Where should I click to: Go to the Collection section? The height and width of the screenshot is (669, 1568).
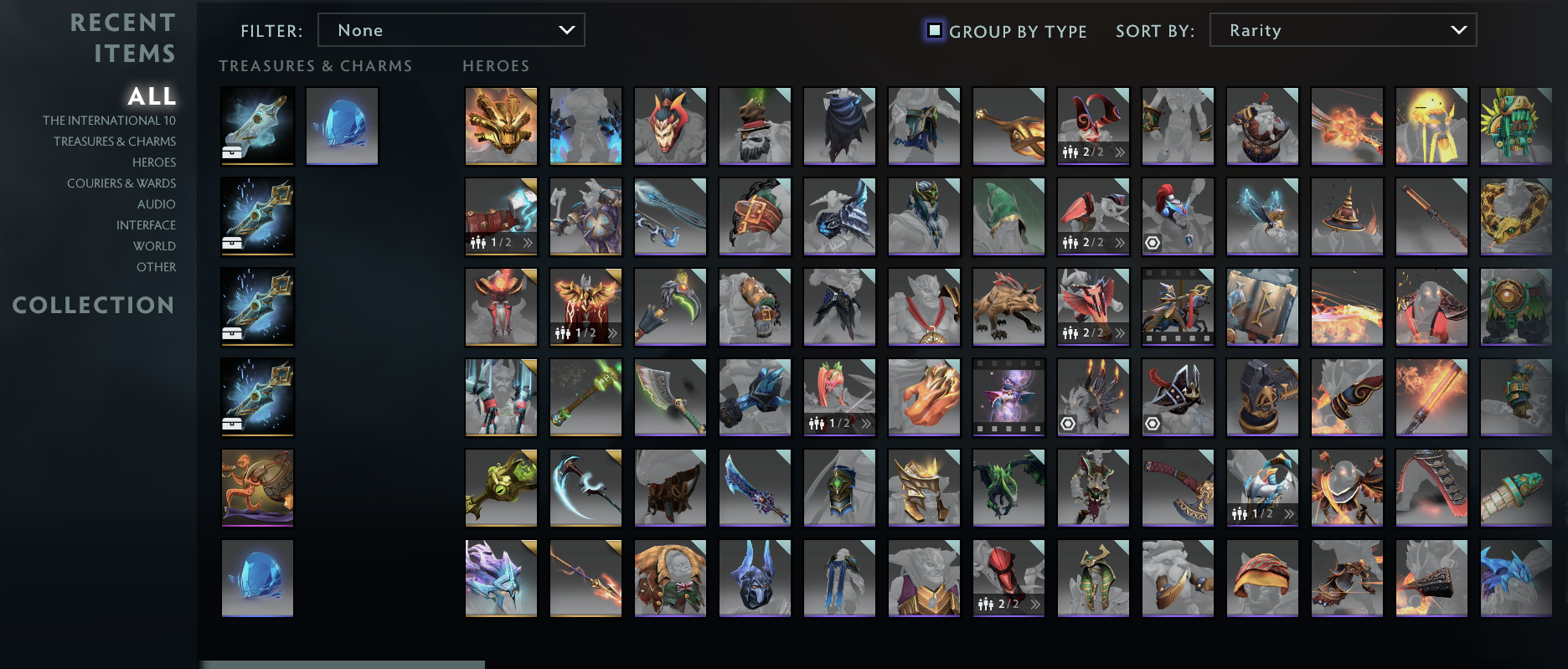pyautogui.click(x=93, y=305)
